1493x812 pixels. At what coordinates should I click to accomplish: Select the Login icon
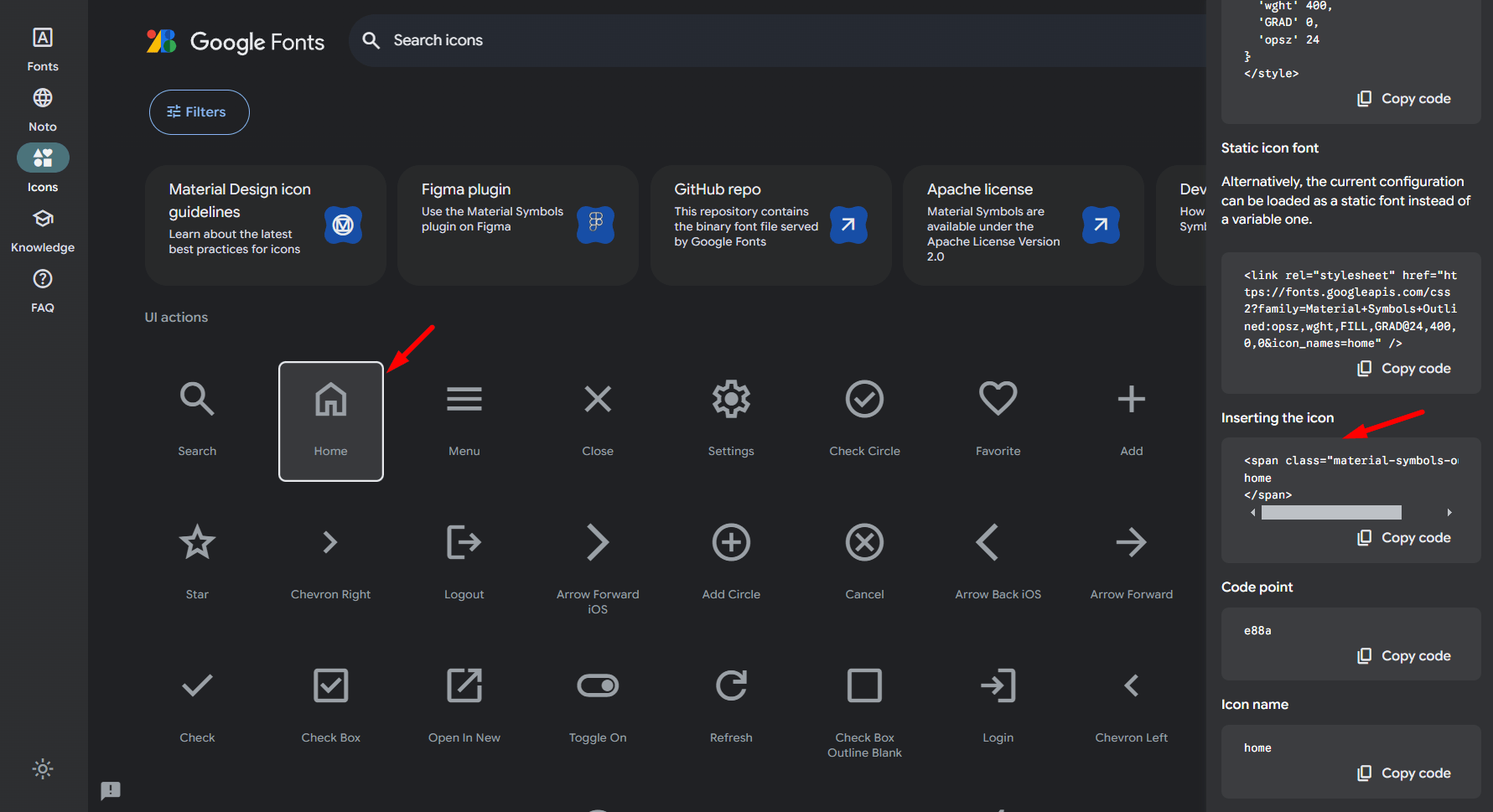pyautogui.click(x=998, y=707)
